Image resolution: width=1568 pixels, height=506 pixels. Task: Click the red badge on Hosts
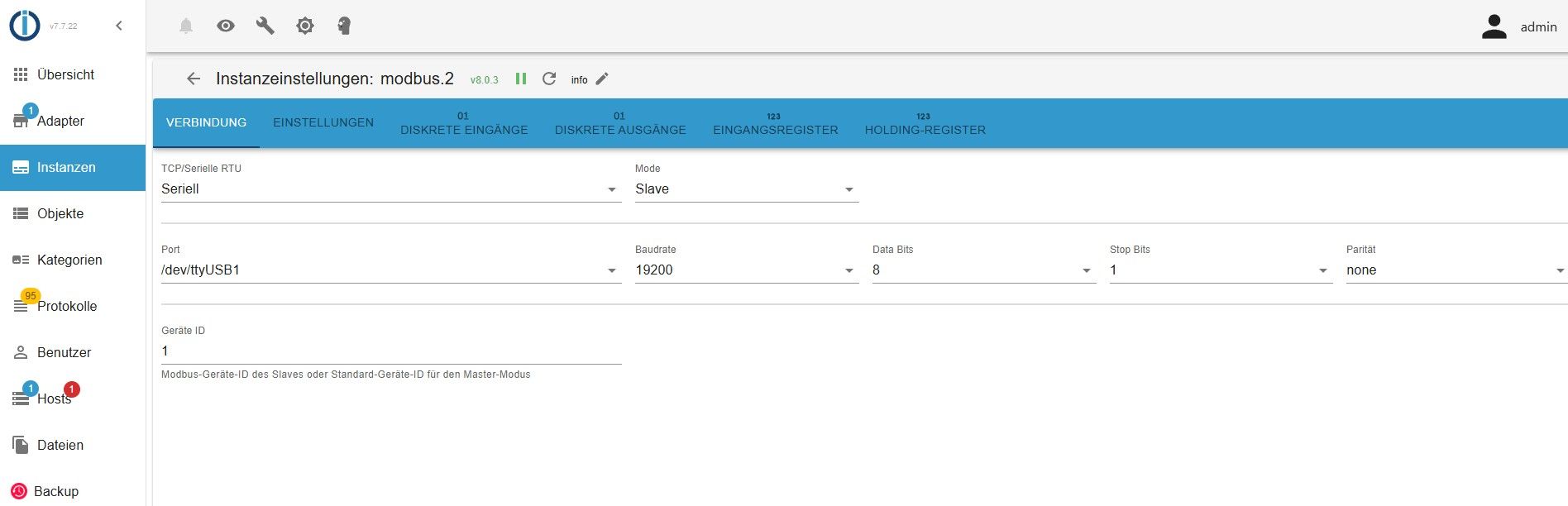pos(72,389)
